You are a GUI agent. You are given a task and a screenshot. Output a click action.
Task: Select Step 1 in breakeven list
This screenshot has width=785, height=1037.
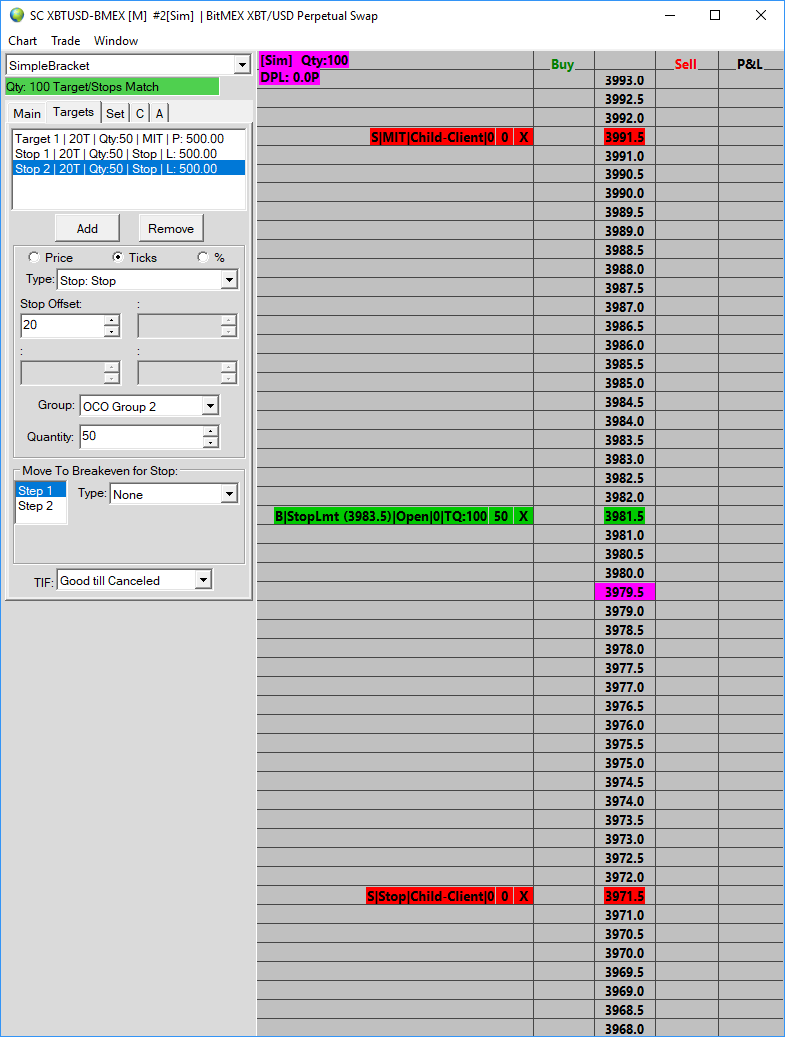[x=40, y=490]
